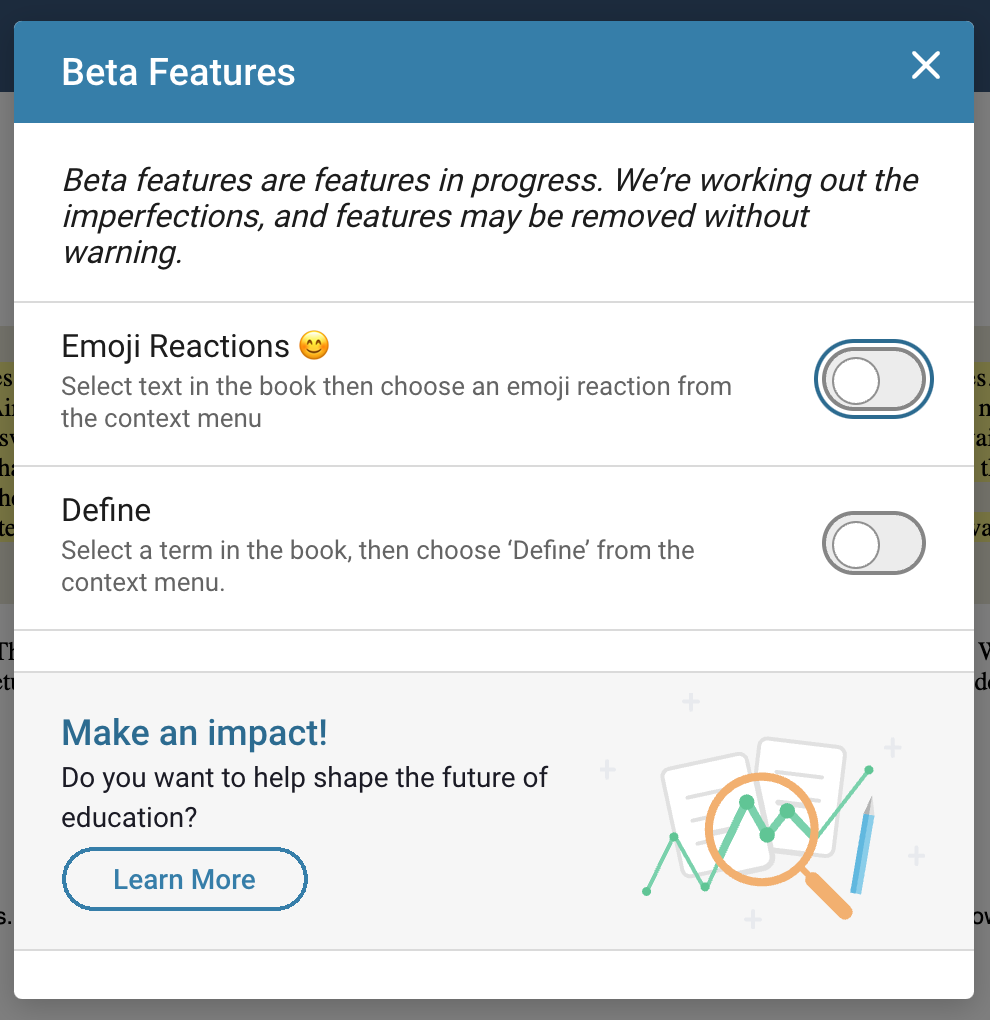
Task: Turn on the Define feature switch
Action: pos(873,543)
